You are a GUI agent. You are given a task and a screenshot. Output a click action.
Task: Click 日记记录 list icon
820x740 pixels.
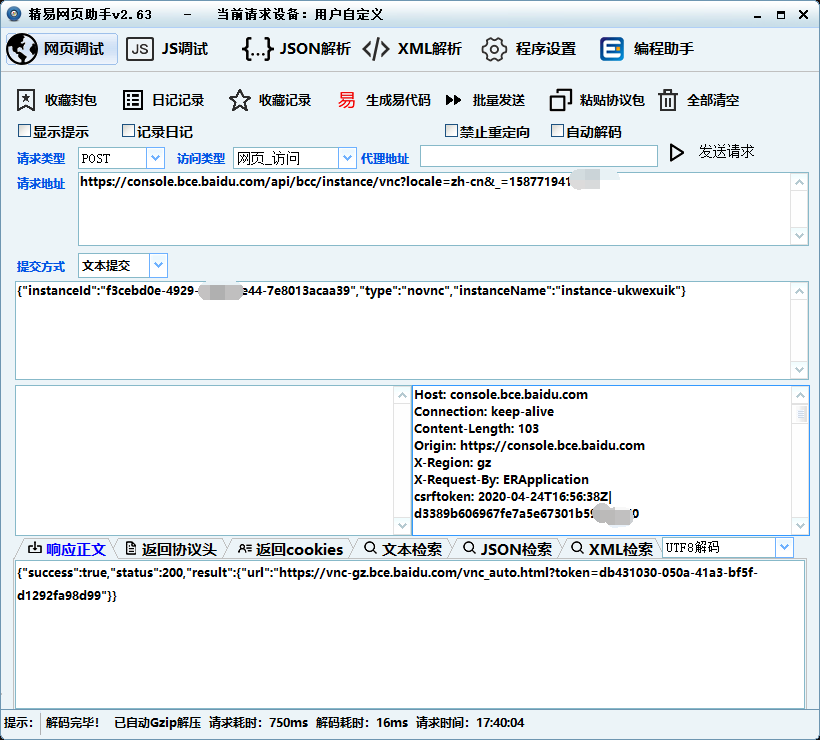point(133,100)
